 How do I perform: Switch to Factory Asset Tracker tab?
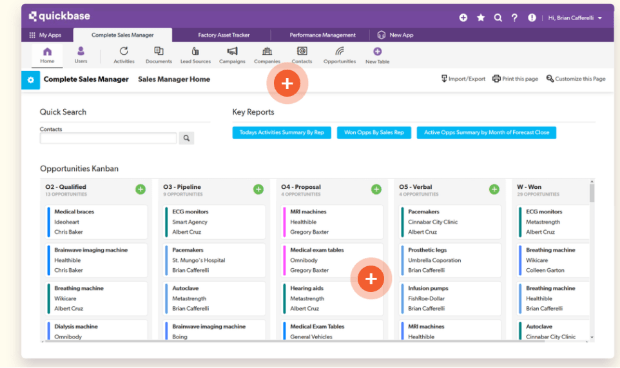224,35
